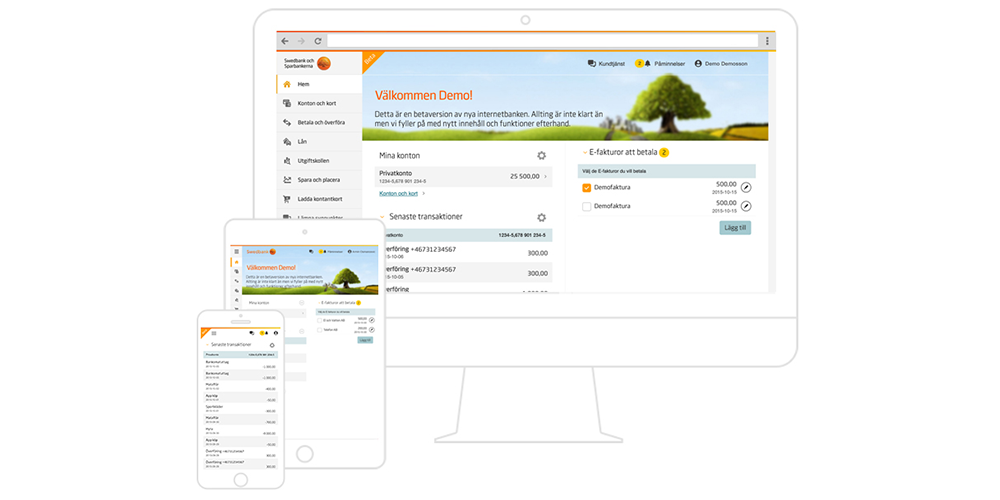Screen dimensions: 1000x500
Task: Click the yellow 2 badge beside Påminnelser
Action: [x=639, y=64]
